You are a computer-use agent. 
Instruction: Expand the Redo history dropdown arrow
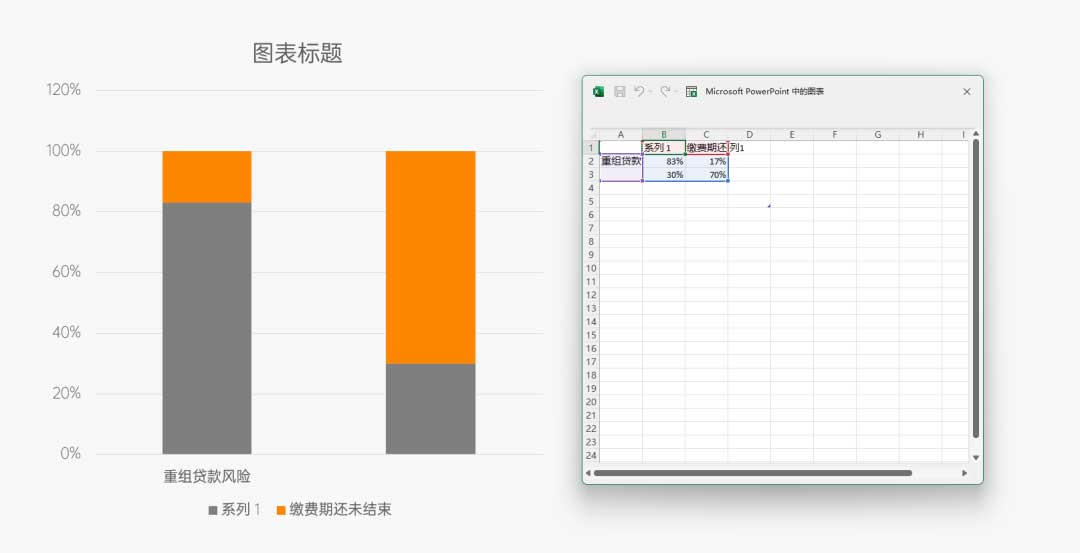(x=676, y=92)
